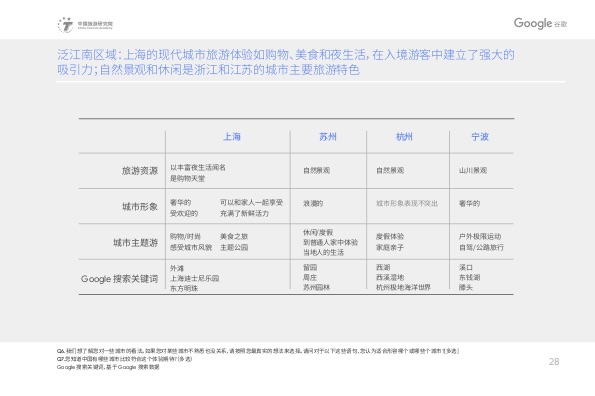595x396 pixels.
Task: Click the page number 28
Action: tap(554, 361)
